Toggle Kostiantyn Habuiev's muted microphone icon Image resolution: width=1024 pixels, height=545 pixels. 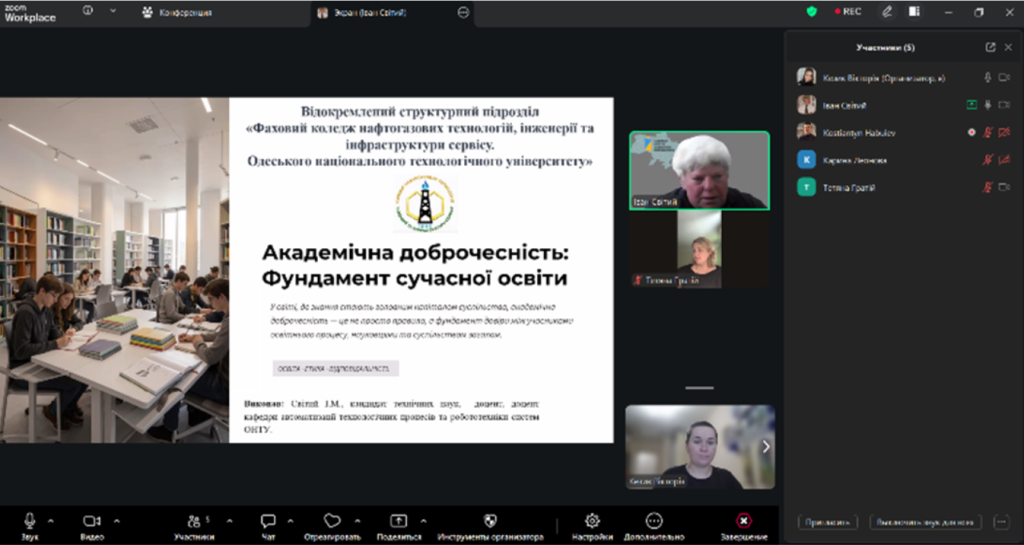click(988, 132)
